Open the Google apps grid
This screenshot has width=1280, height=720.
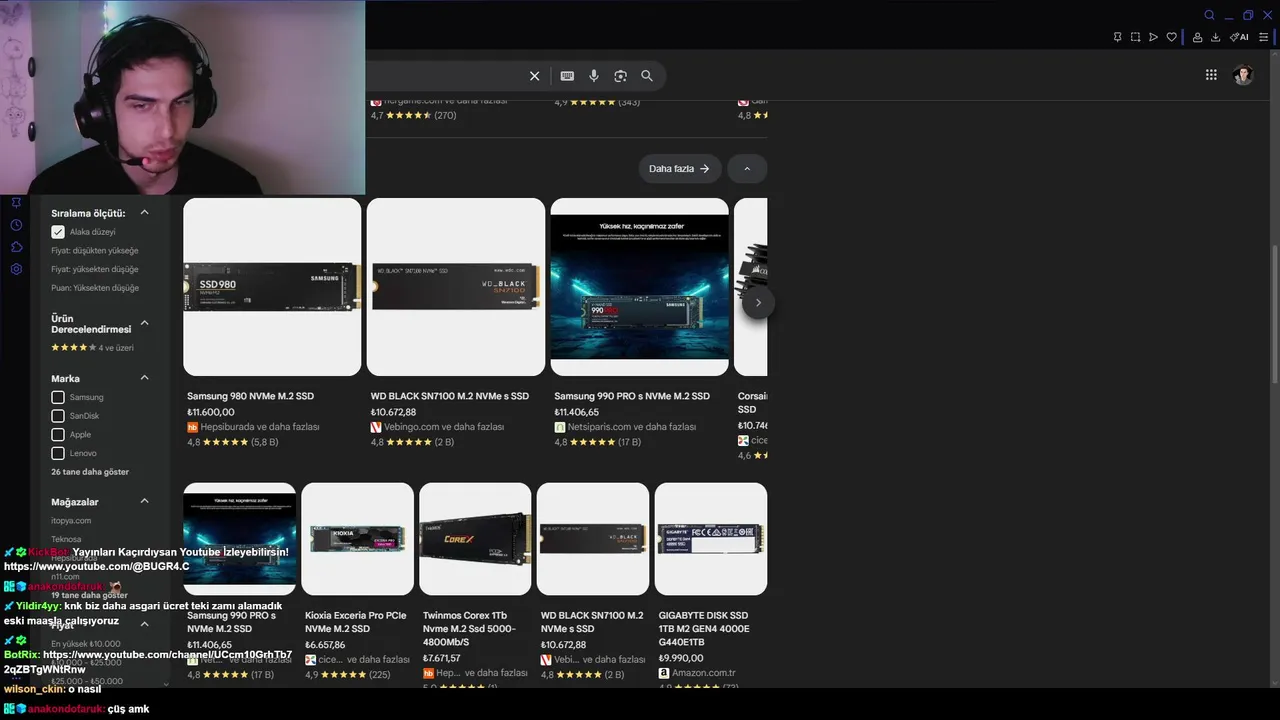pos(1211,75)
